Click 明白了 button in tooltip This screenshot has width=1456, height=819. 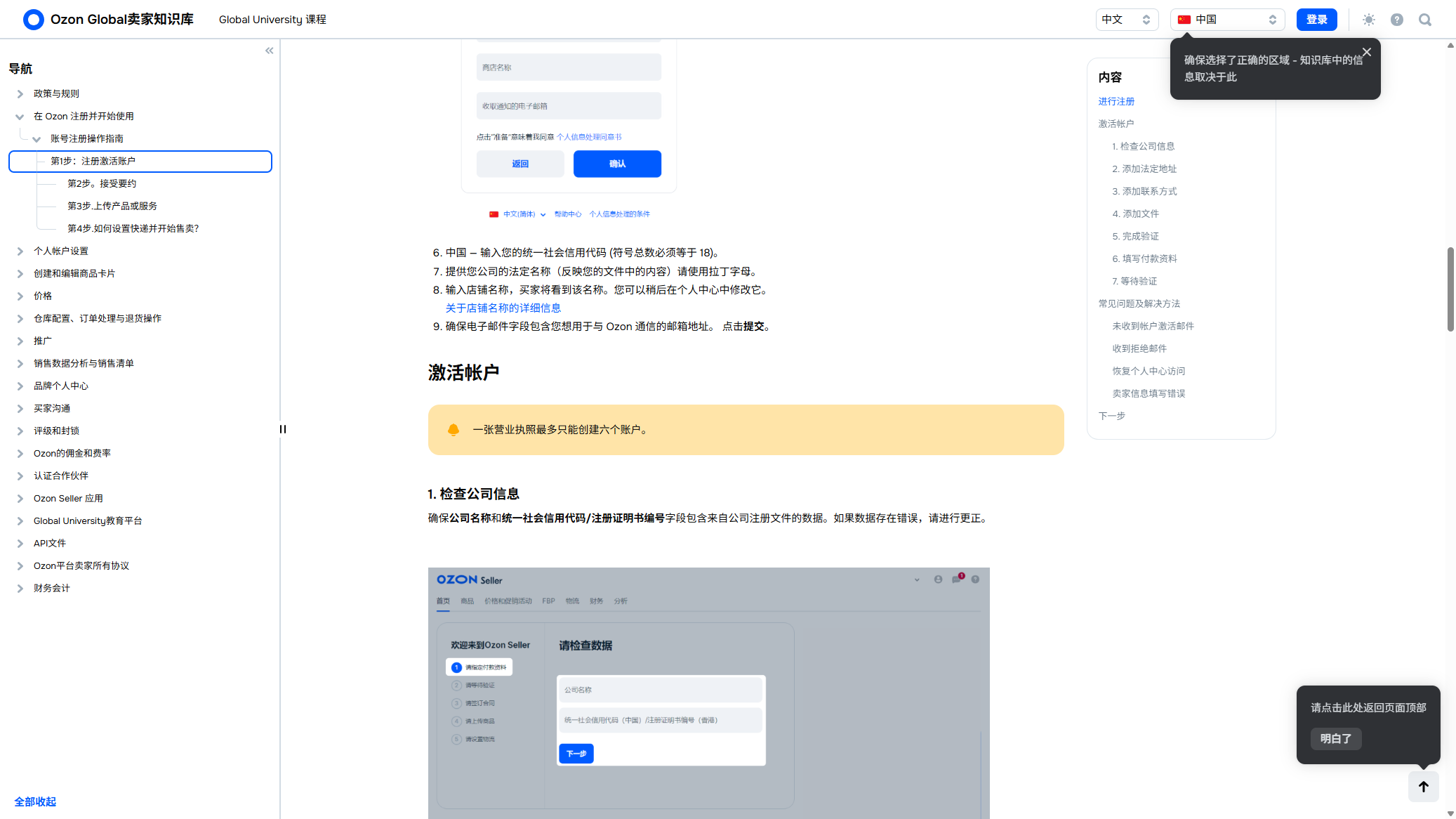coord(1335,738)
